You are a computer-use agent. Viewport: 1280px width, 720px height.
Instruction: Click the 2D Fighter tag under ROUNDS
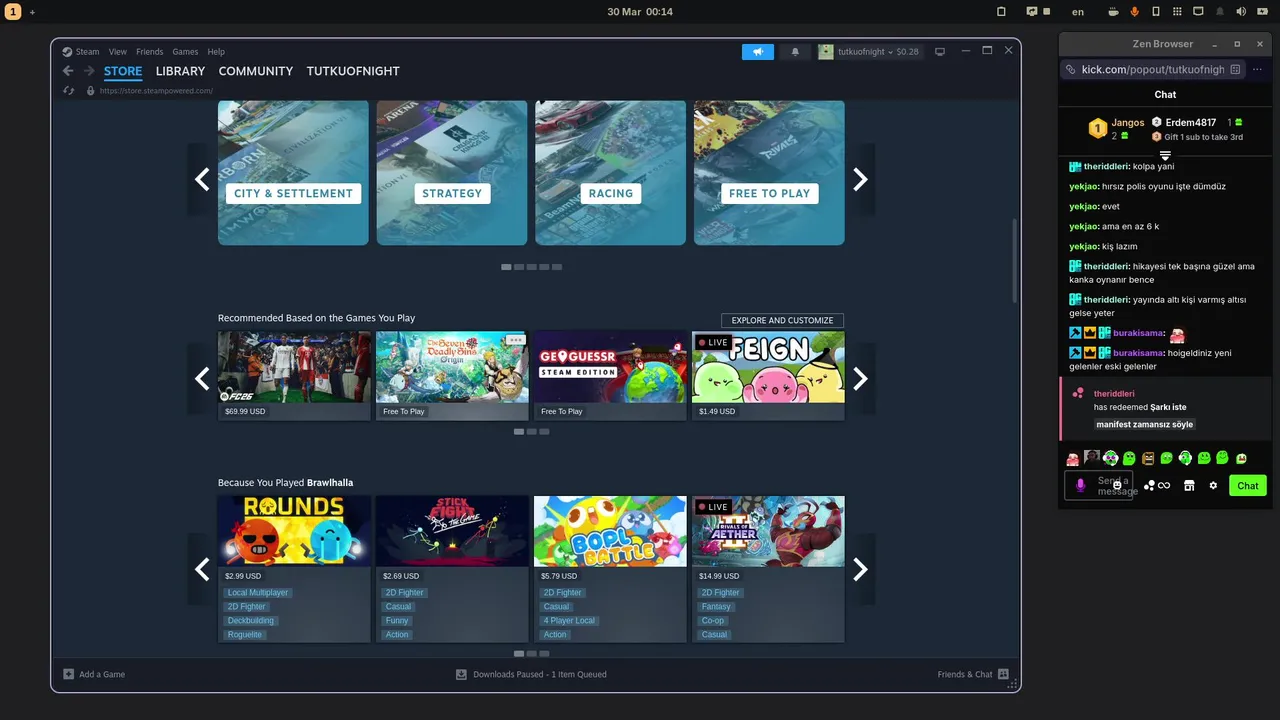click(246, 606)
